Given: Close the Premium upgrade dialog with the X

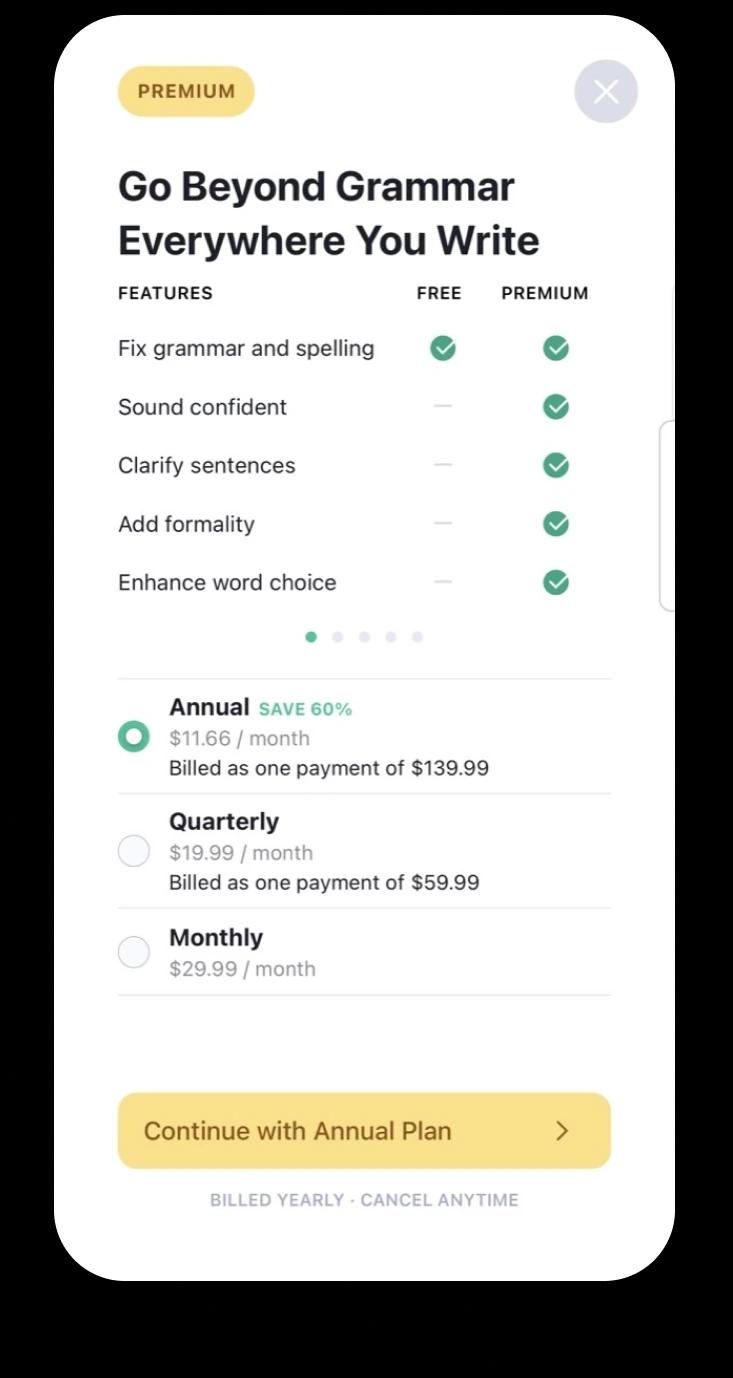Looking at the screenshot, I should coord(606,91).
